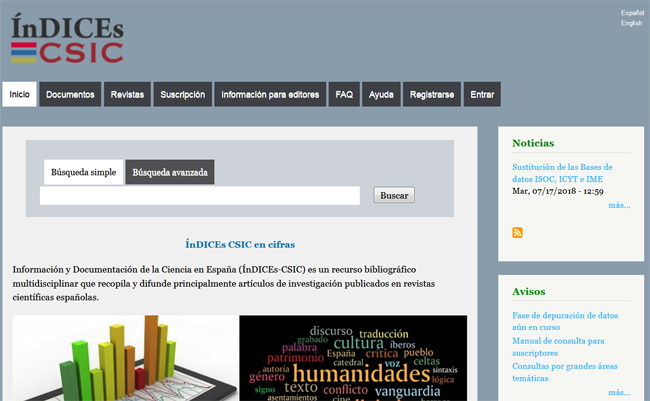Image resolution: width=650 pixels, height=401 pixels.
Task: Open Información para editores page
Action: click(x=269, y=95)
